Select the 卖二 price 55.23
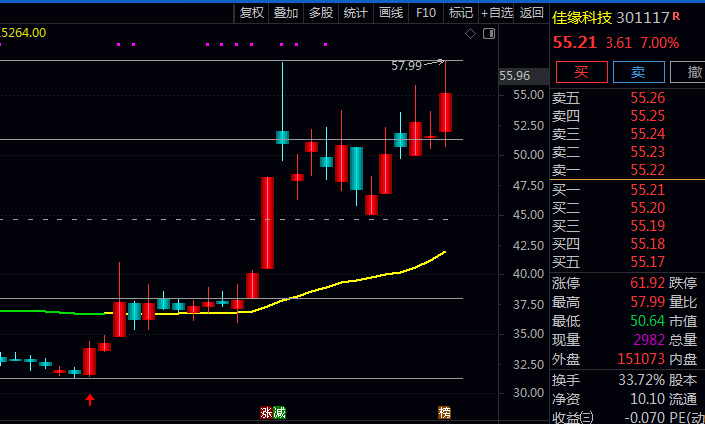This screenshot has width=705, height=424. (x=647, y=152)
